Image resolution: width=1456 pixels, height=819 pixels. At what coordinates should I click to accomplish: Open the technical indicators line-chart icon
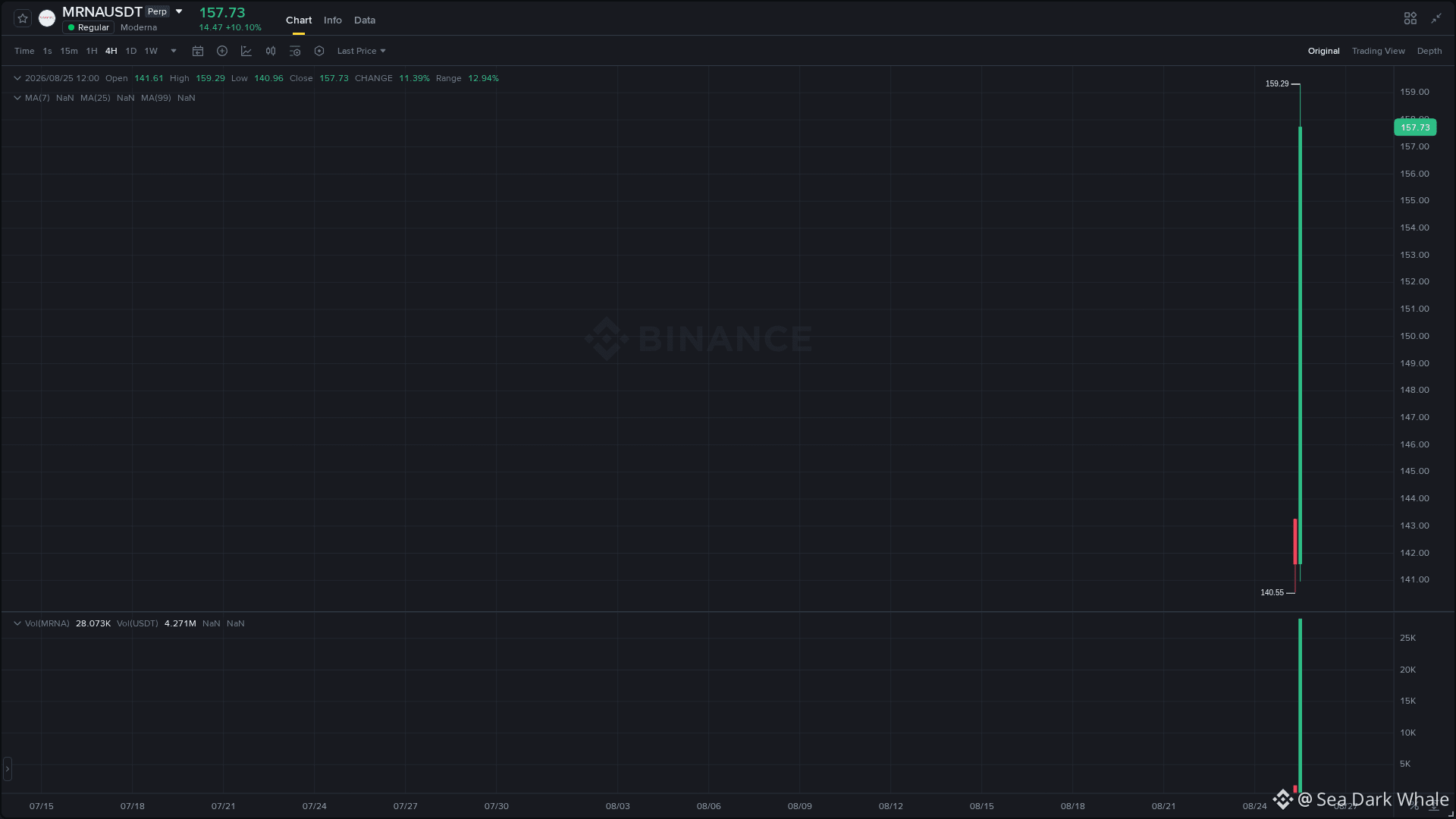[x=246, y=51]
